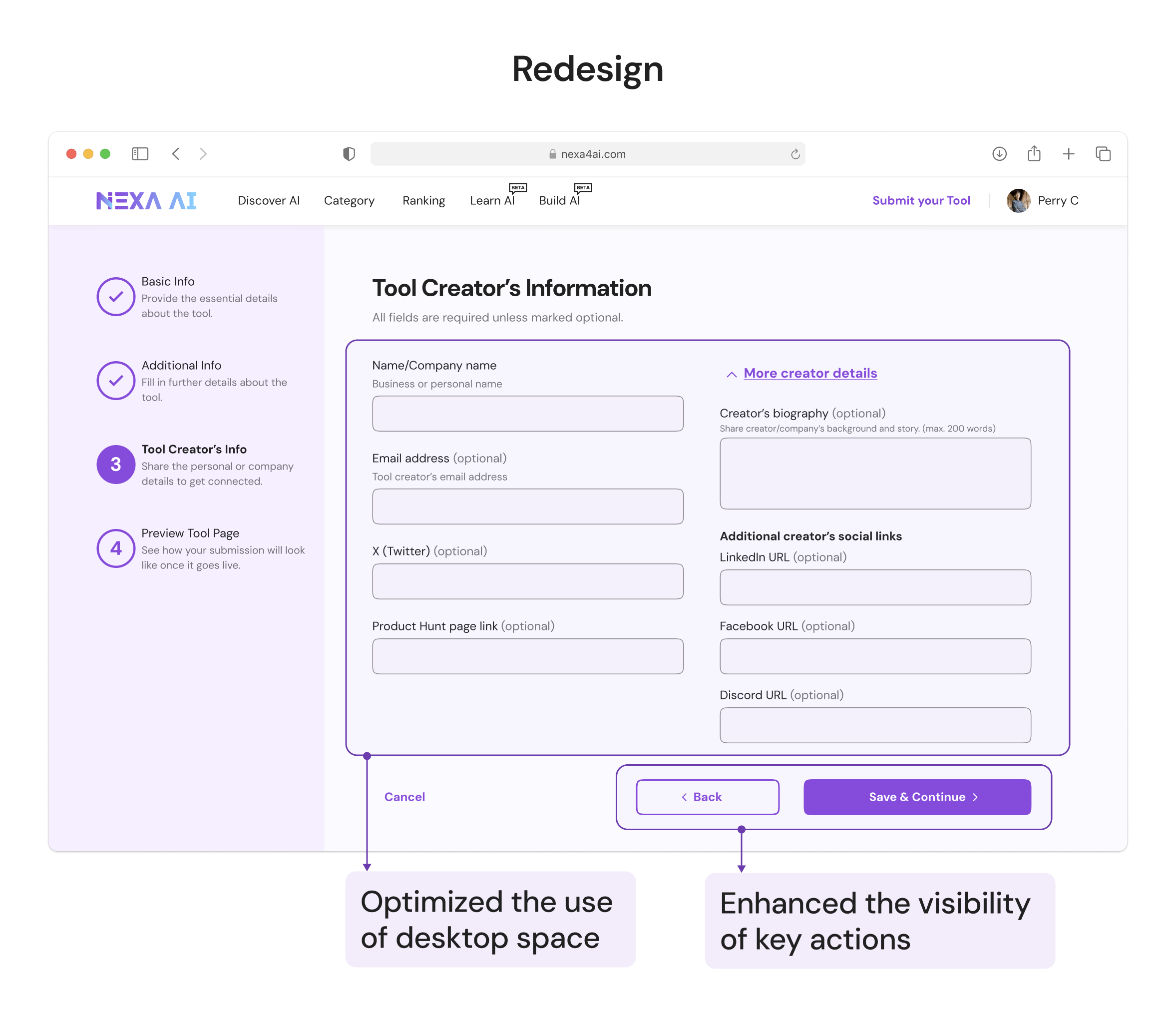The height and width of the screenshot is (1017, 1176).
Task: Show the tab overview icon
Action: [1104, 154]
